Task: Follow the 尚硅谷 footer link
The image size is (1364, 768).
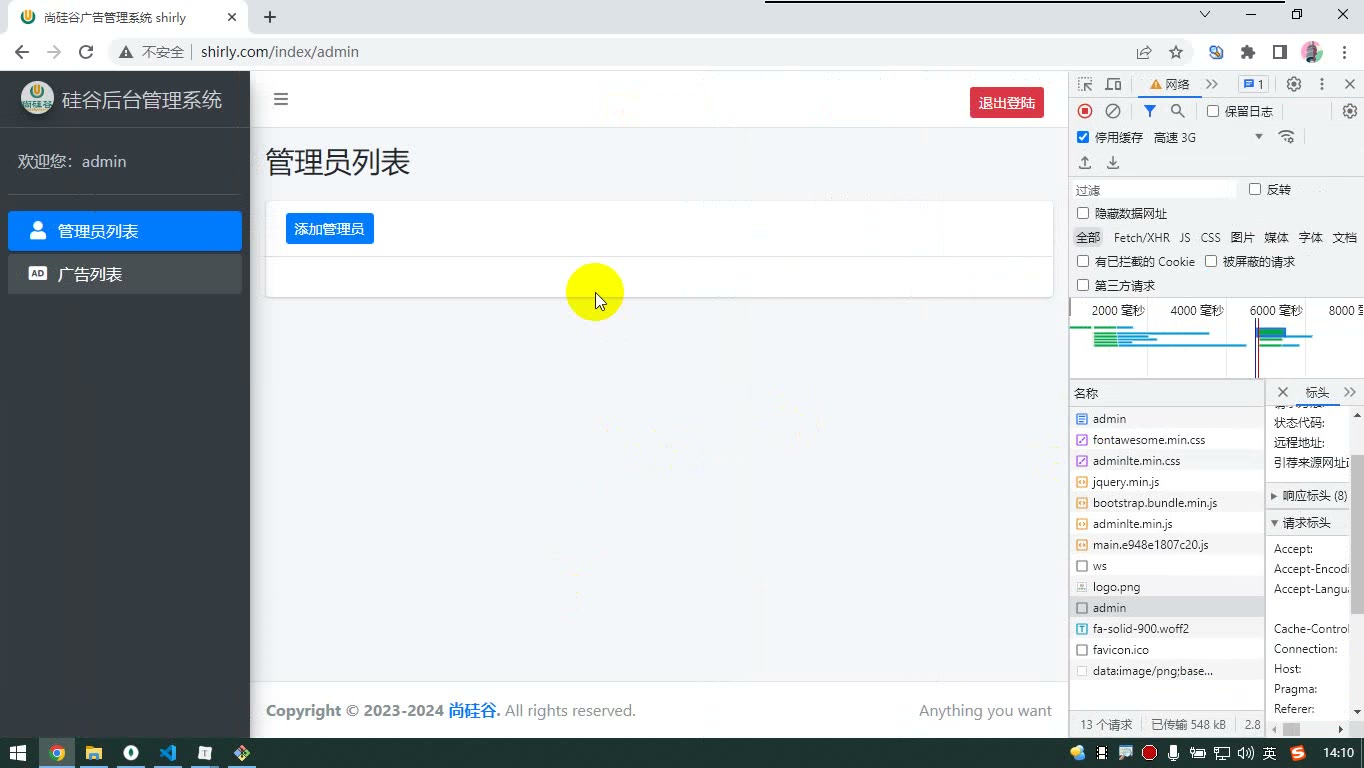Action: click(x=473, y=711)
